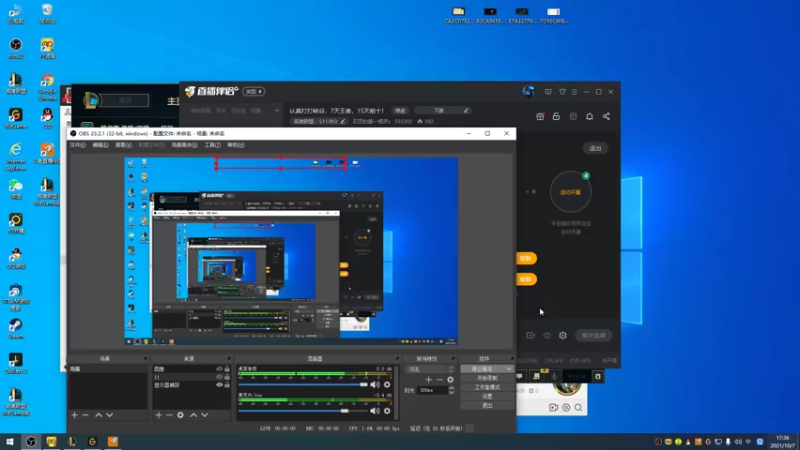Add a new source in the Sources panel

coord(159,415)
